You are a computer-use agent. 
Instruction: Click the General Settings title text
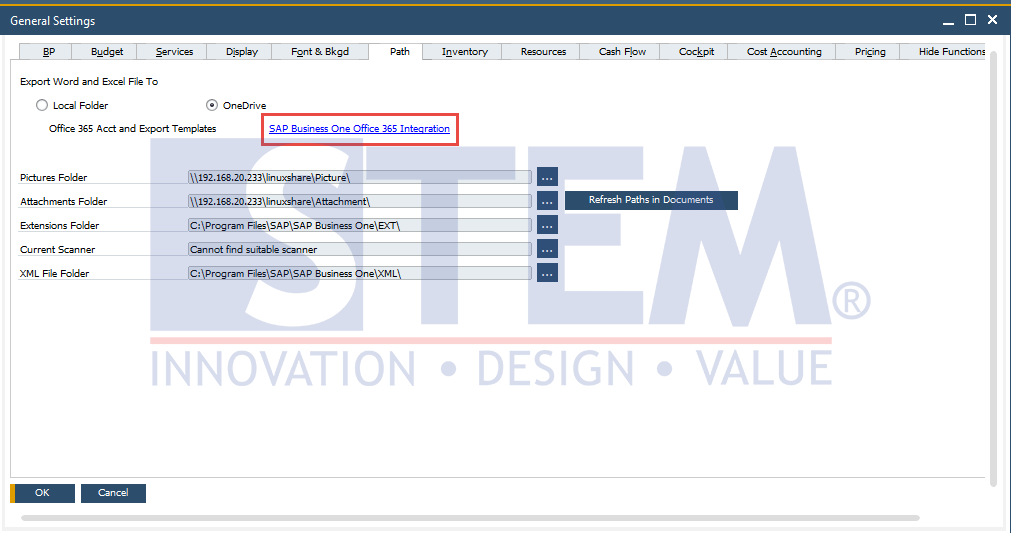53,21
